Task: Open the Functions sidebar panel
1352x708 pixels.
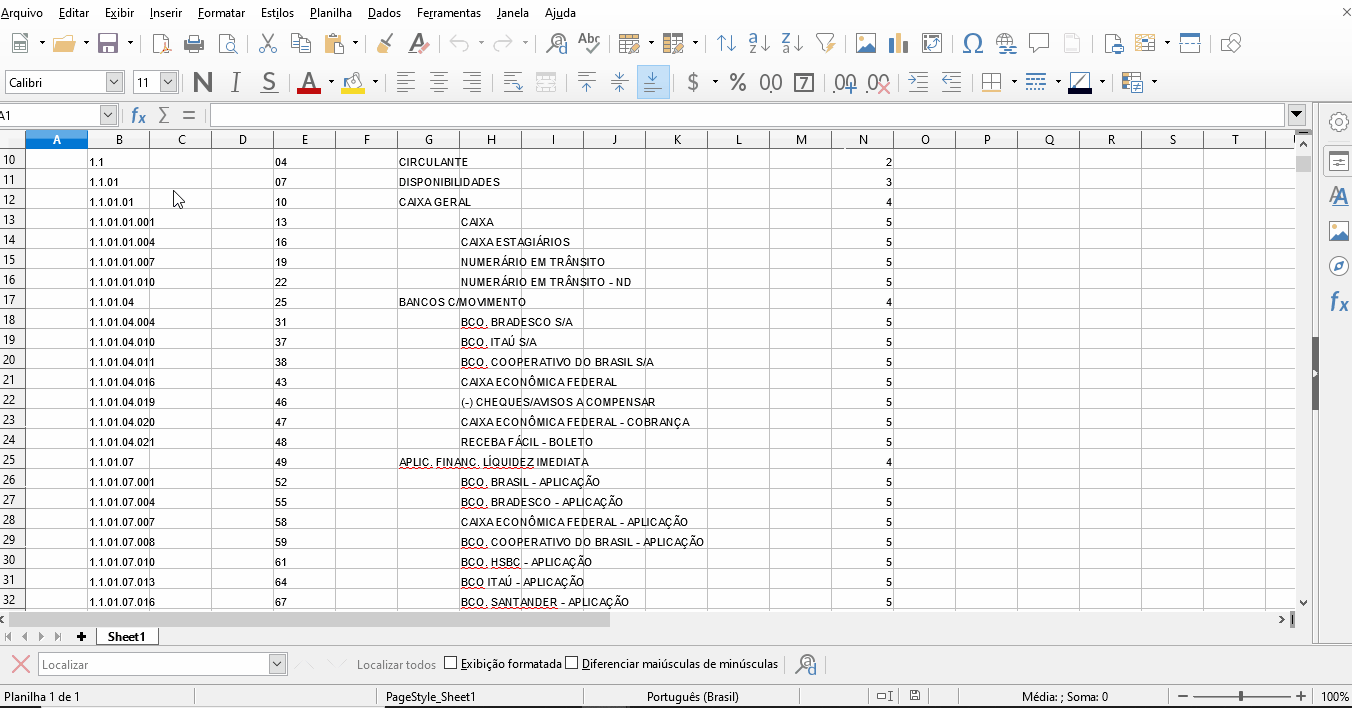Action: pyautogui.click(x=1339, y=302)
